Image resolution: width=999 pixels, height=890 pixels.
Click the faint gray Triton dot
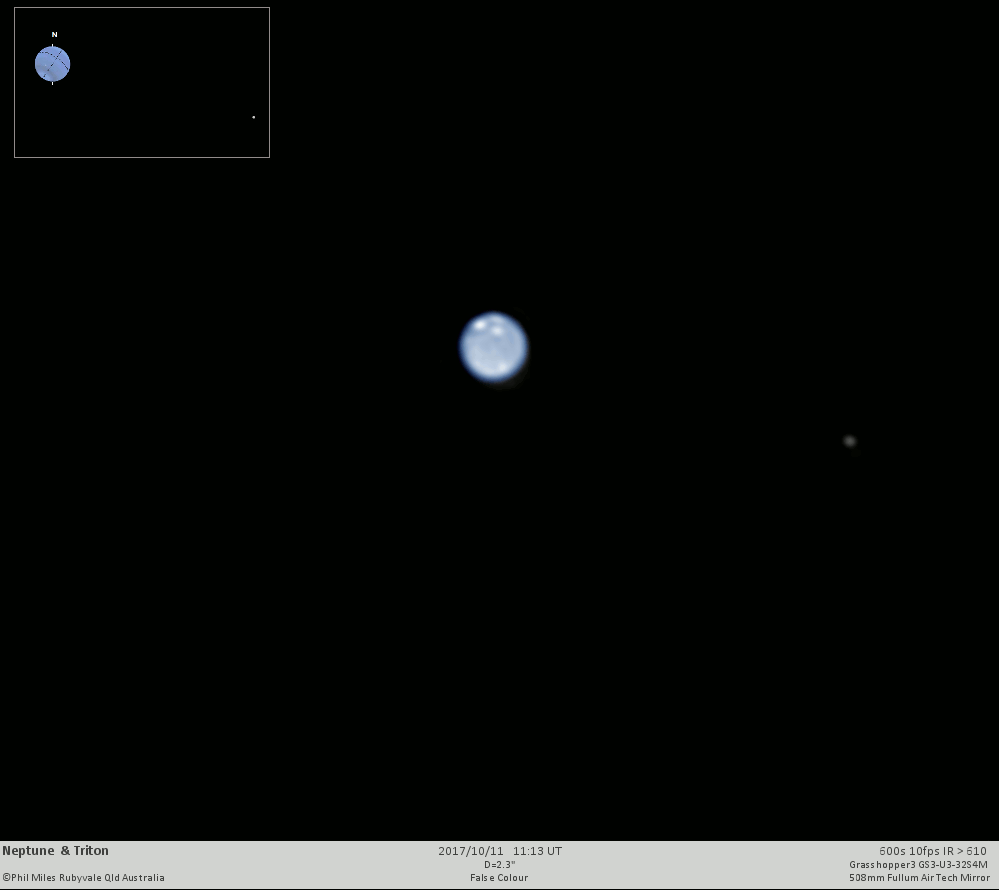[x=849, y=441]
